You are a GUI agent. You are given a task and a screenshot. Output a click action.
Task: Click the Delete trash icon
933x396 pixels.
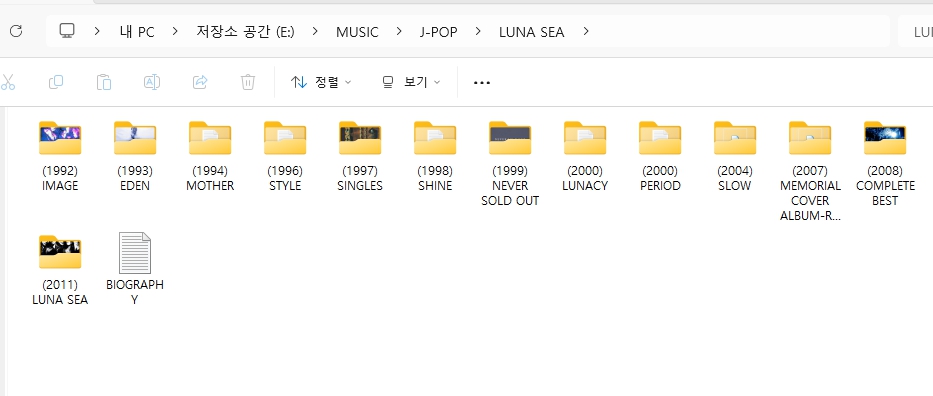coord(248,82)
